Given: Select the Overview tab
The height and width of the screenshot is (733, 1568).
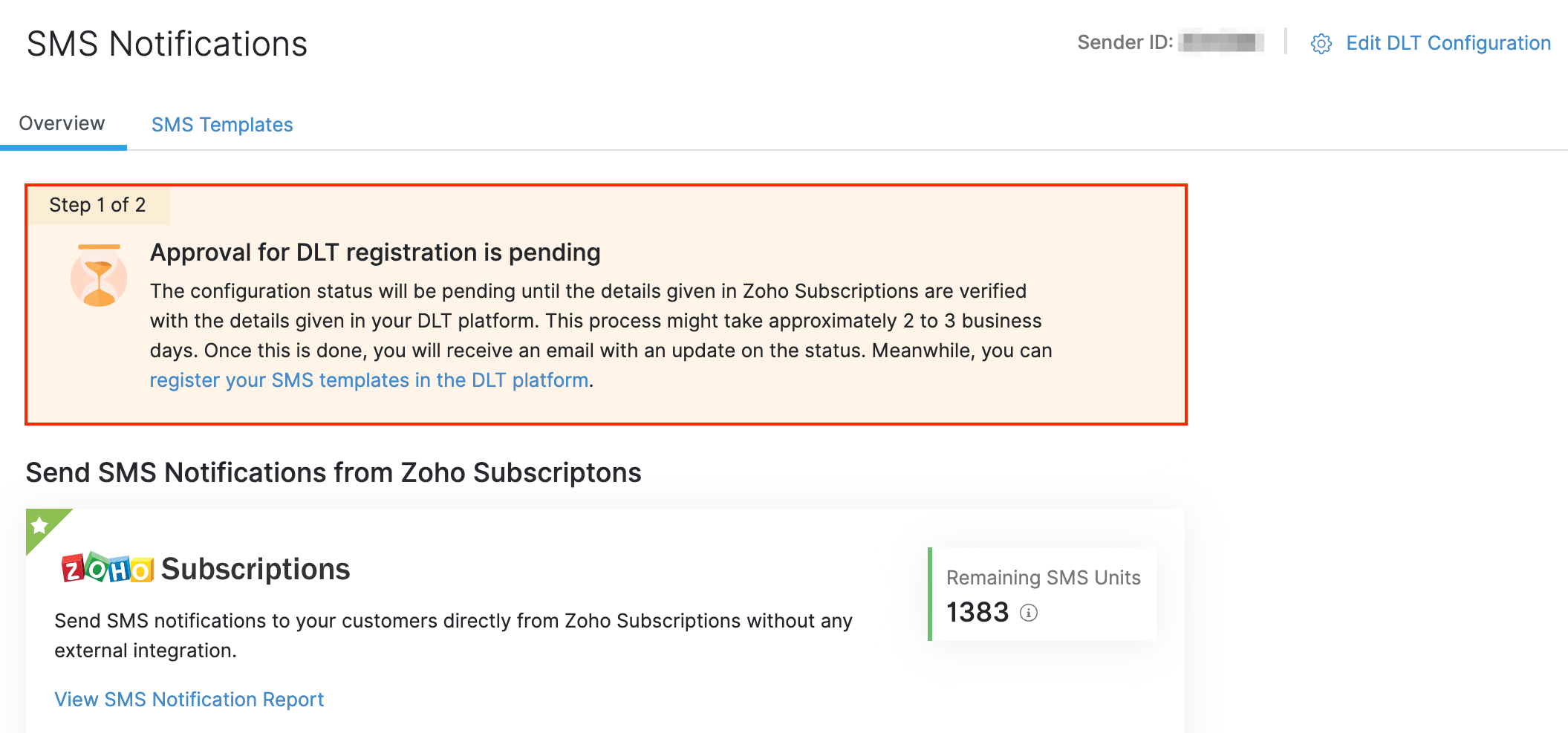Looking at the screenshot, I should coord(62,123).
